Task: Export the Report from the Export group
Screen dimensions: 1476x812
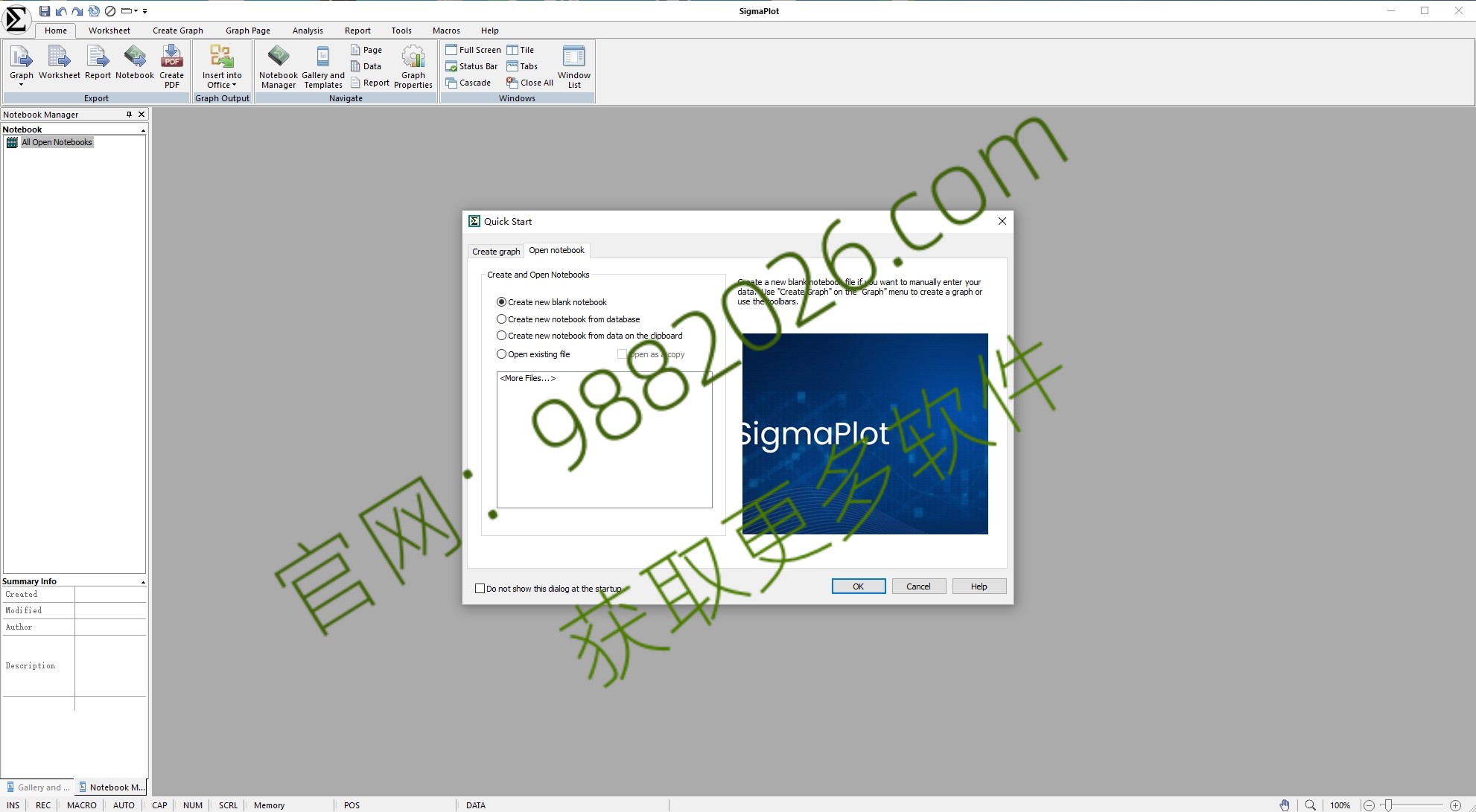Action: [x=98, y=63]
